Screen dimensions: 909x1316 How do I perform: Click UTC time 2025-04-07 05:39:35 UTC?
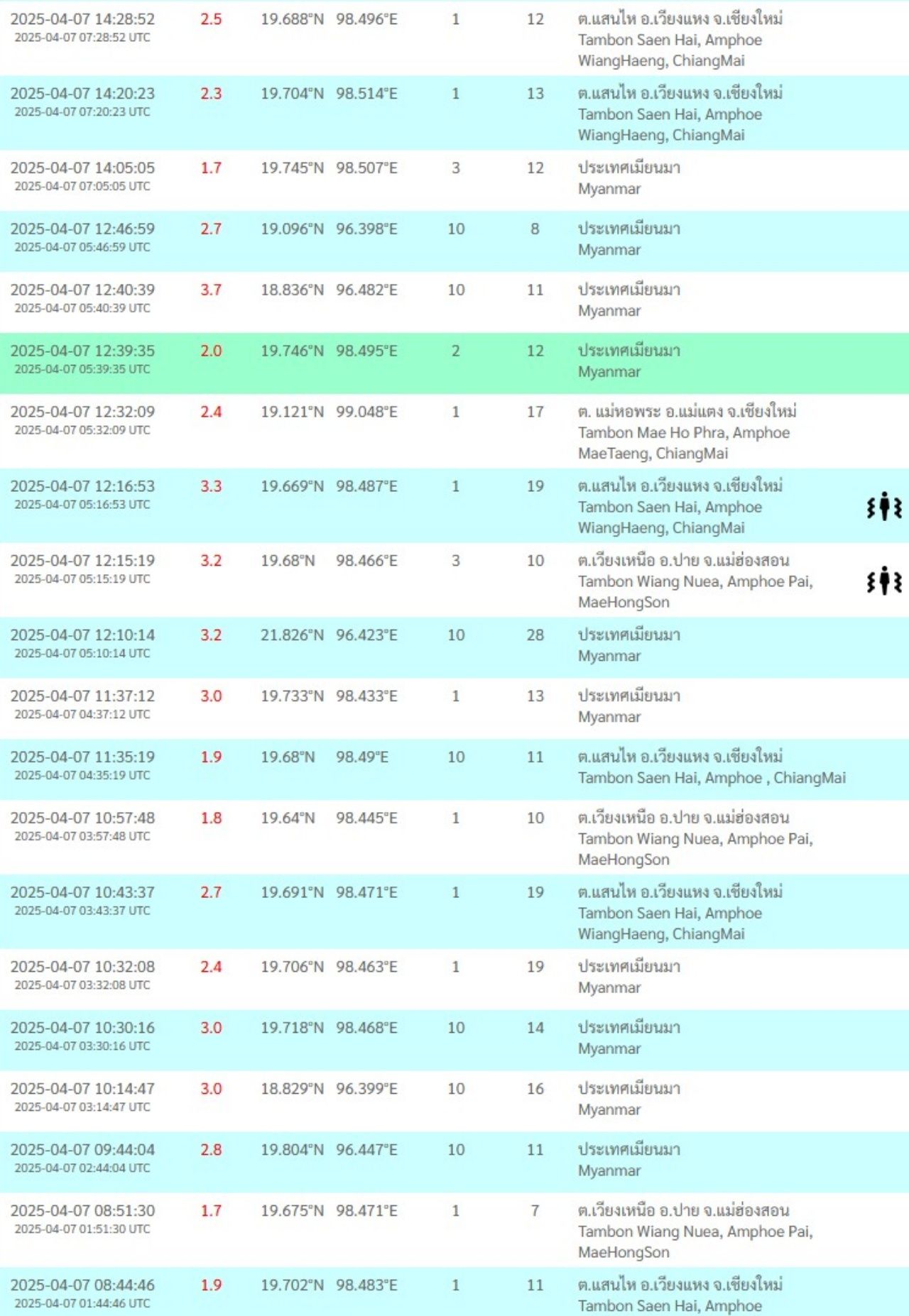click(x=82, y=370)
